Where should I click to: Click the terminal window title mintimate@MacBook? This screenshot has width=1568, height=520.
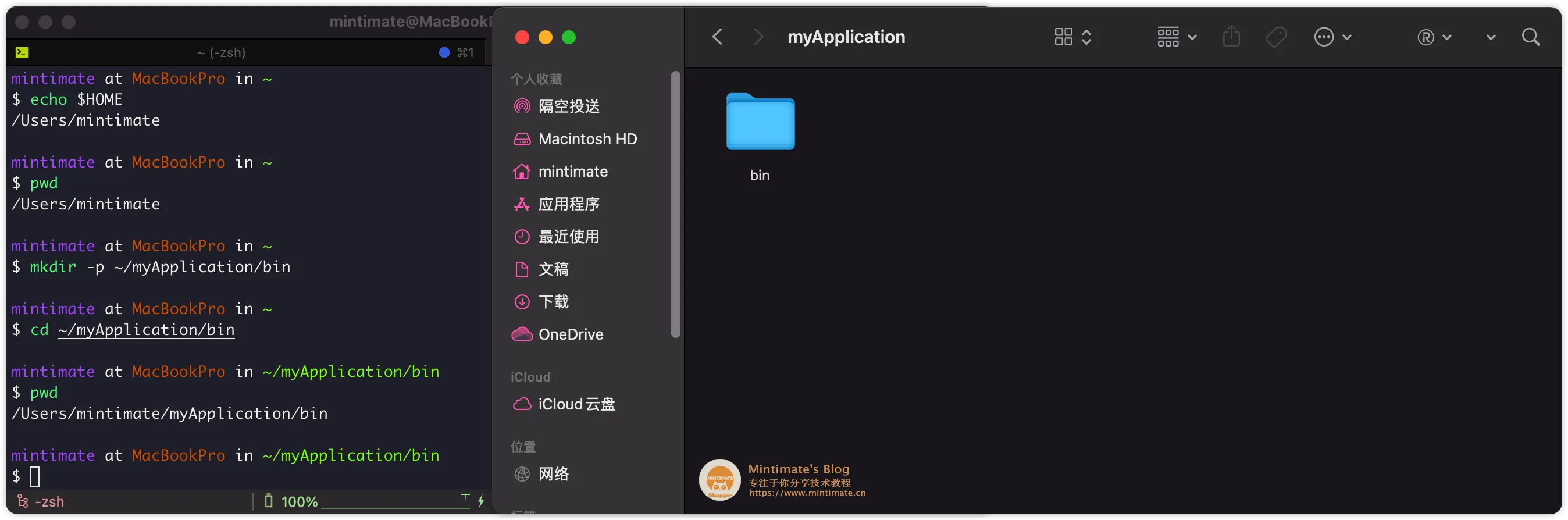[x=410, y=22]
